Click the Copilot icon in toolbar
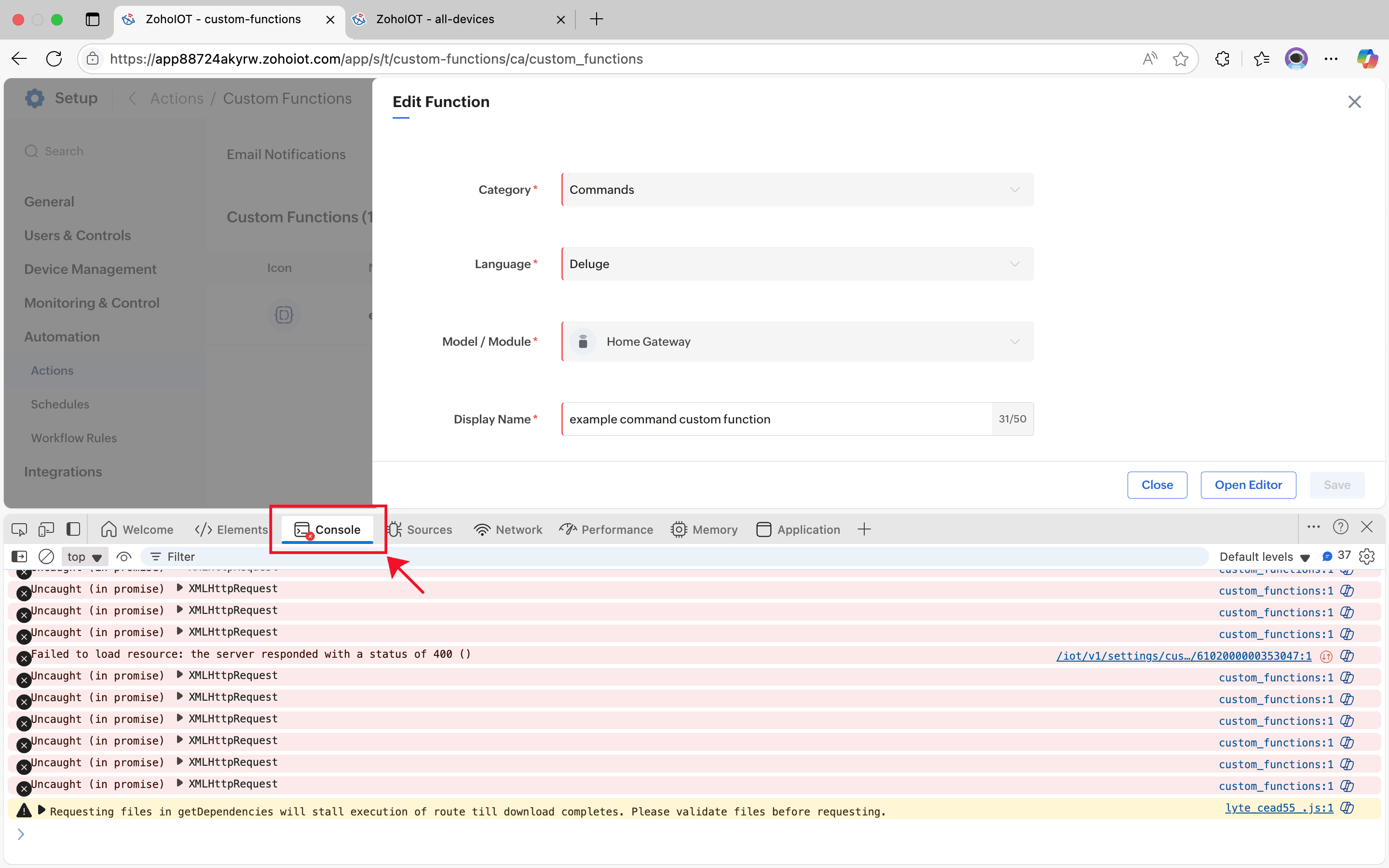Image resolution: width=1389 pixels, height=868 pixels. [1367, 58]
